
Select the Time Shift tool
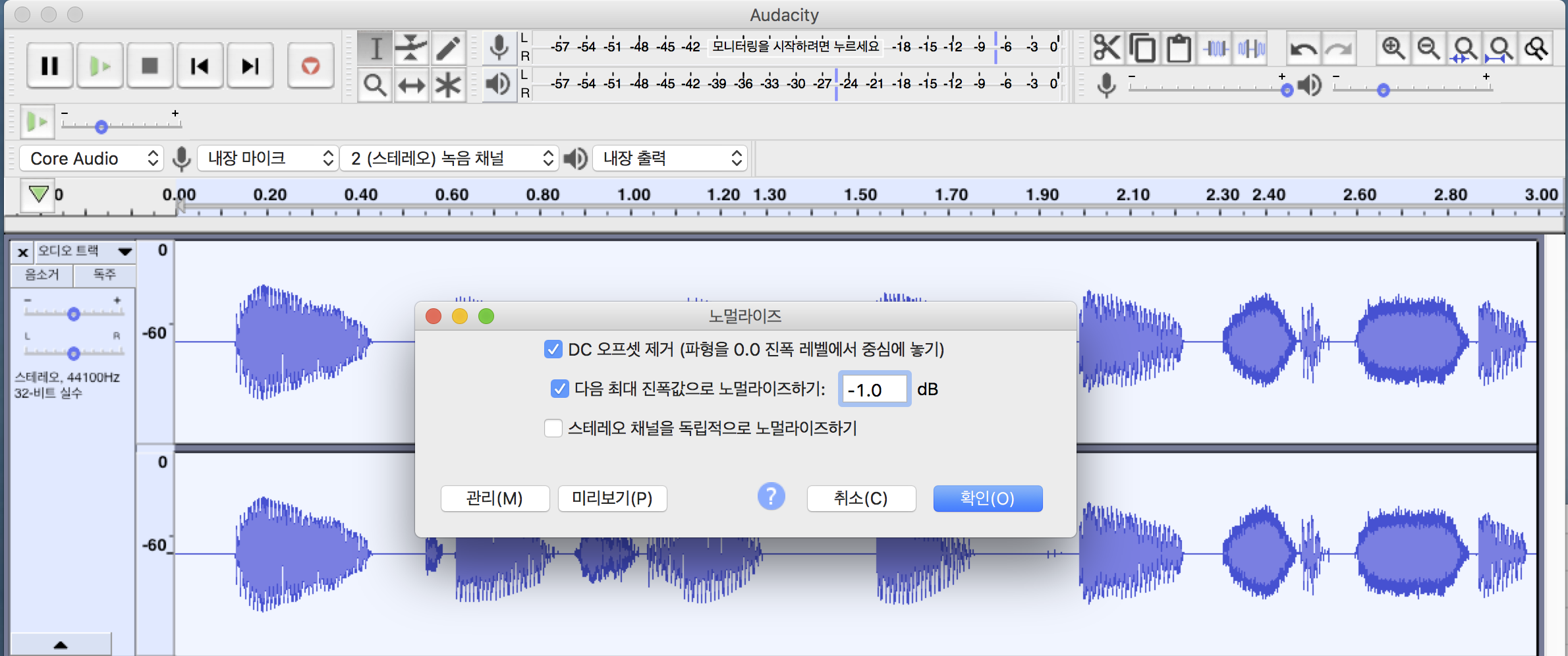tap(411, 85)
